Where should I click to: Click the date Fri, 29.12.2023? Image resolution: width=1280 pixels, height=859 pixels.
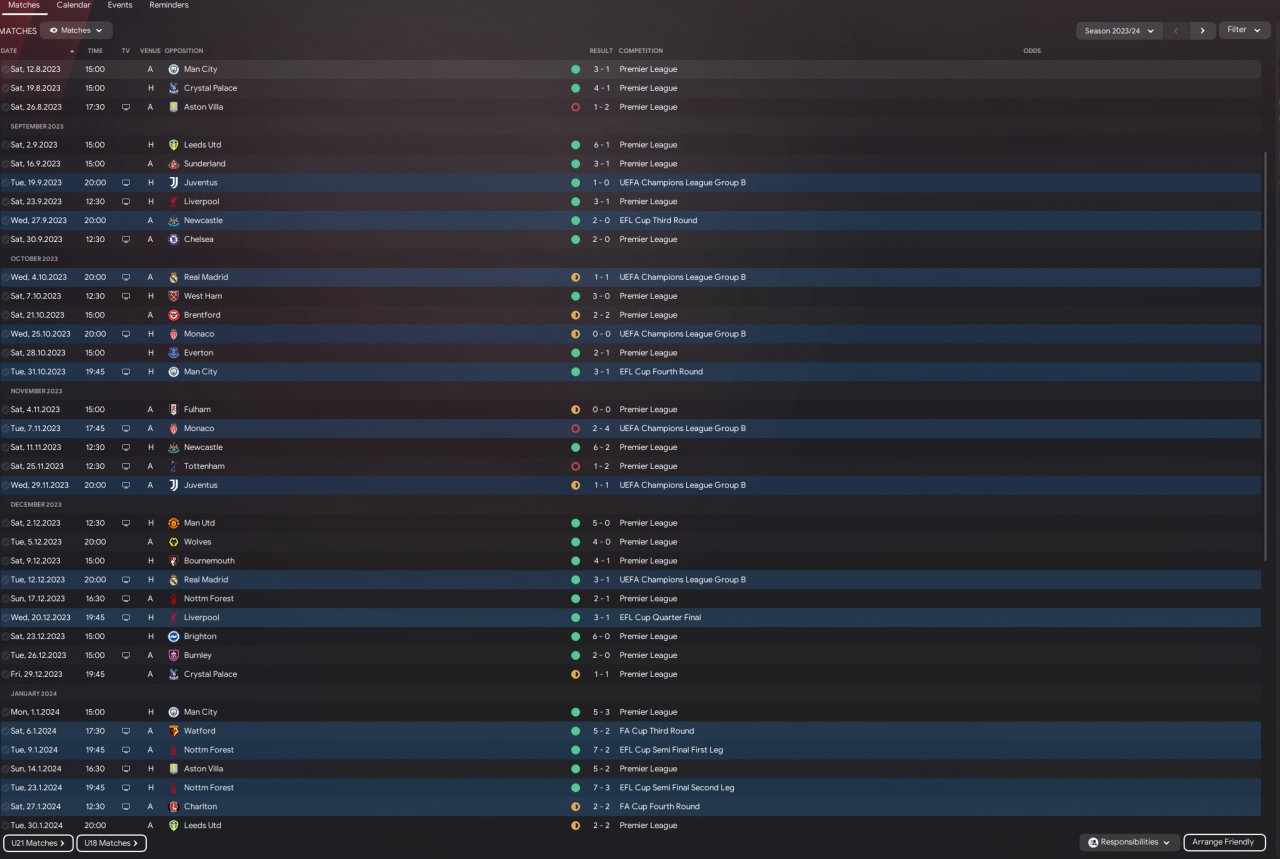(x=36, y=675)
